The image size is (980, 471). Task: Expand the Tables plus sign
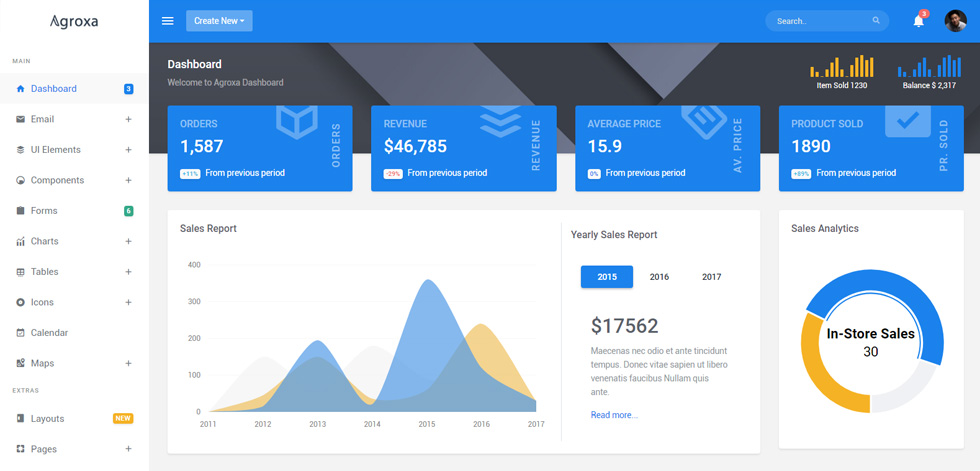128,272
